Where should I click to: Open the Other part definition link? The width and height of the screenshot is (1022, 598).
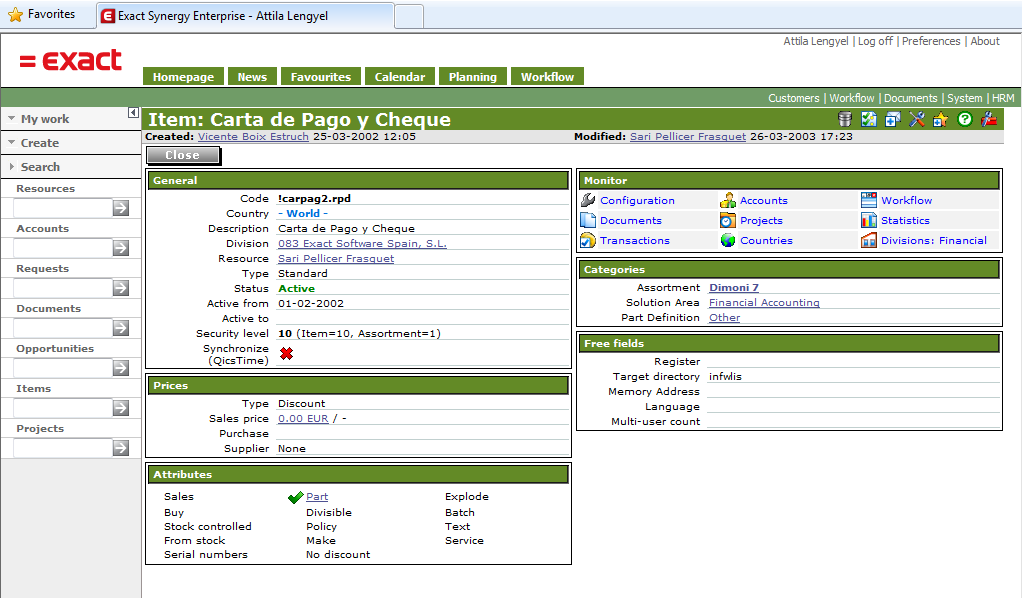(724, 317)
